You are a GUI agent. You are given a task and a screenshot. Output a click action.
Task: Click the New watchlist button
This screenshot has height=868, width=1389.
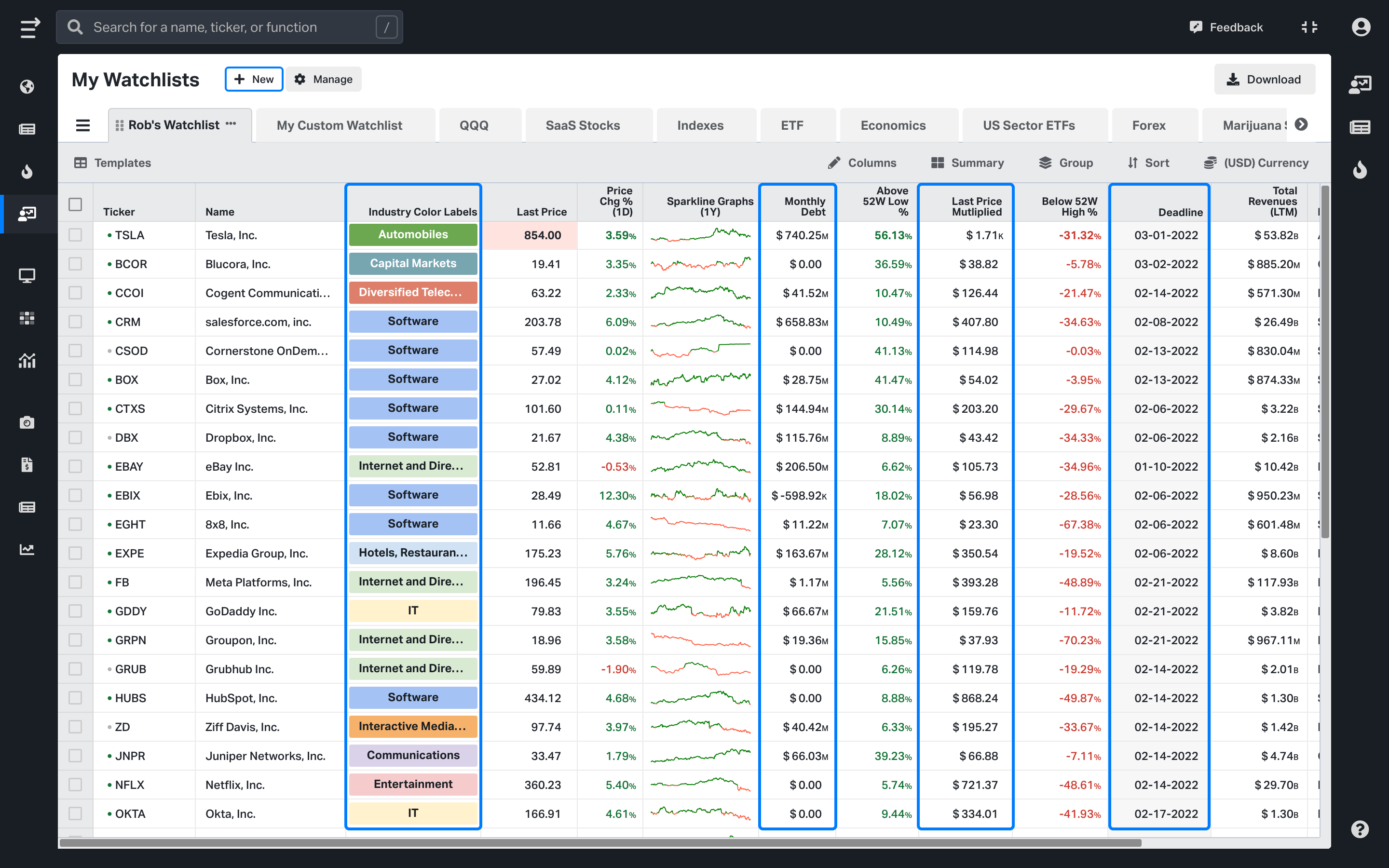click(254, 79)
